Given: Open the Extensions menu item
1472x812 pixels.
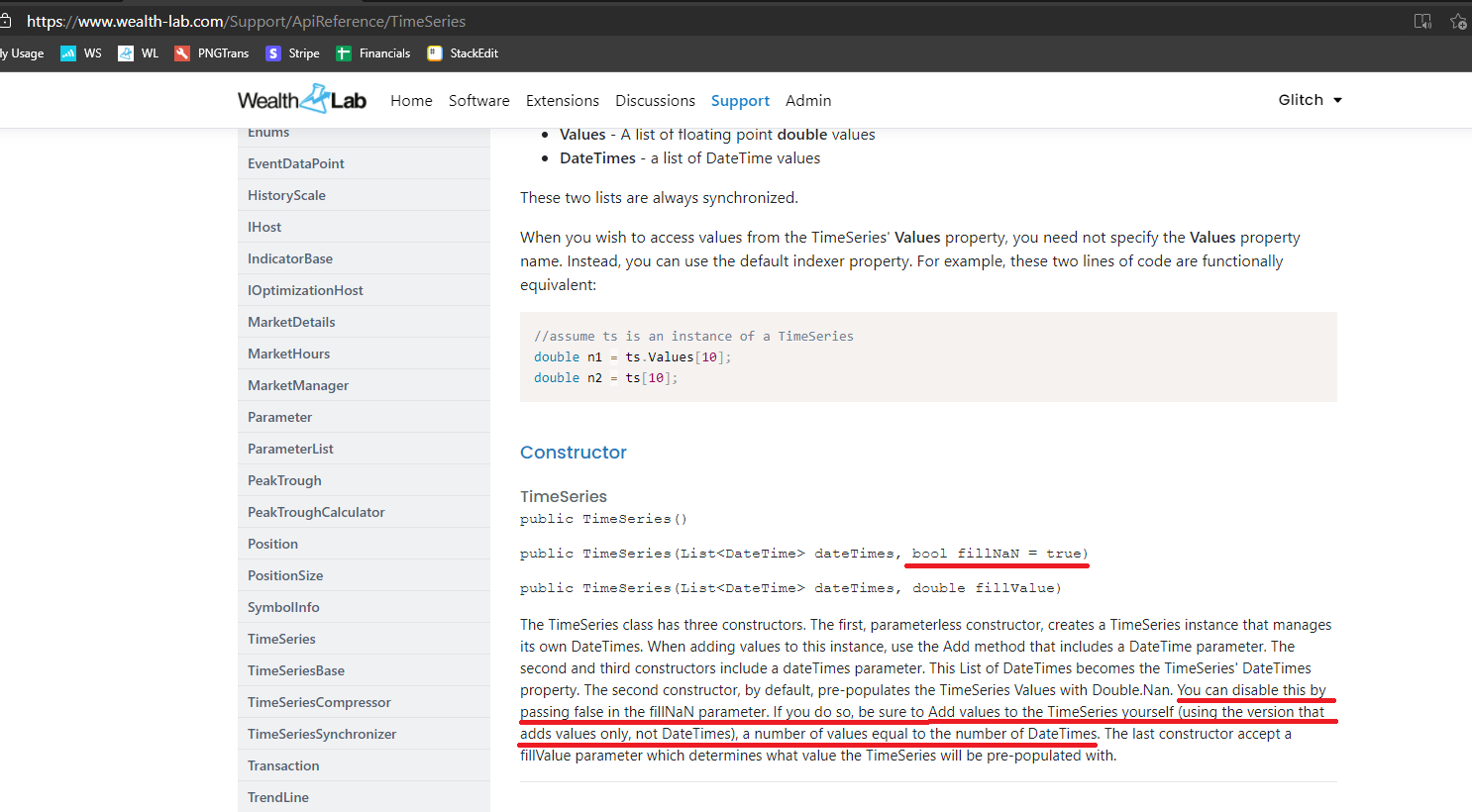Looking at the screenshot, I should [562, 101].
